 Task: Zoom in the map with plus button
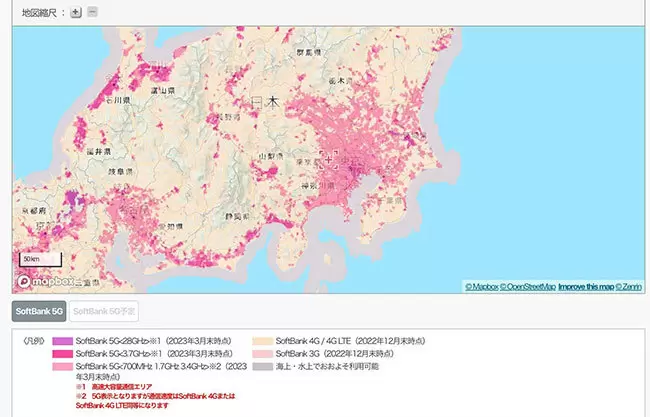pyautogui.click(x=75, y=12)
